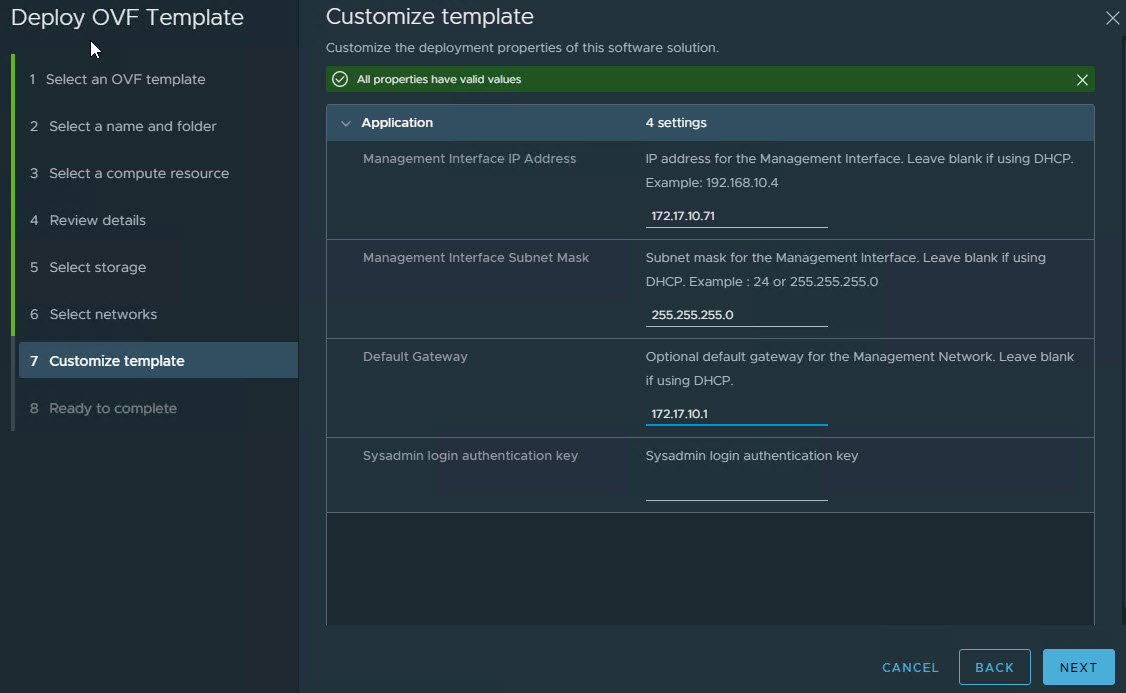This screenshot has width=1126, height=693.
Task: Dismiss the green valid values banner
Action: tap(1082, 80)
